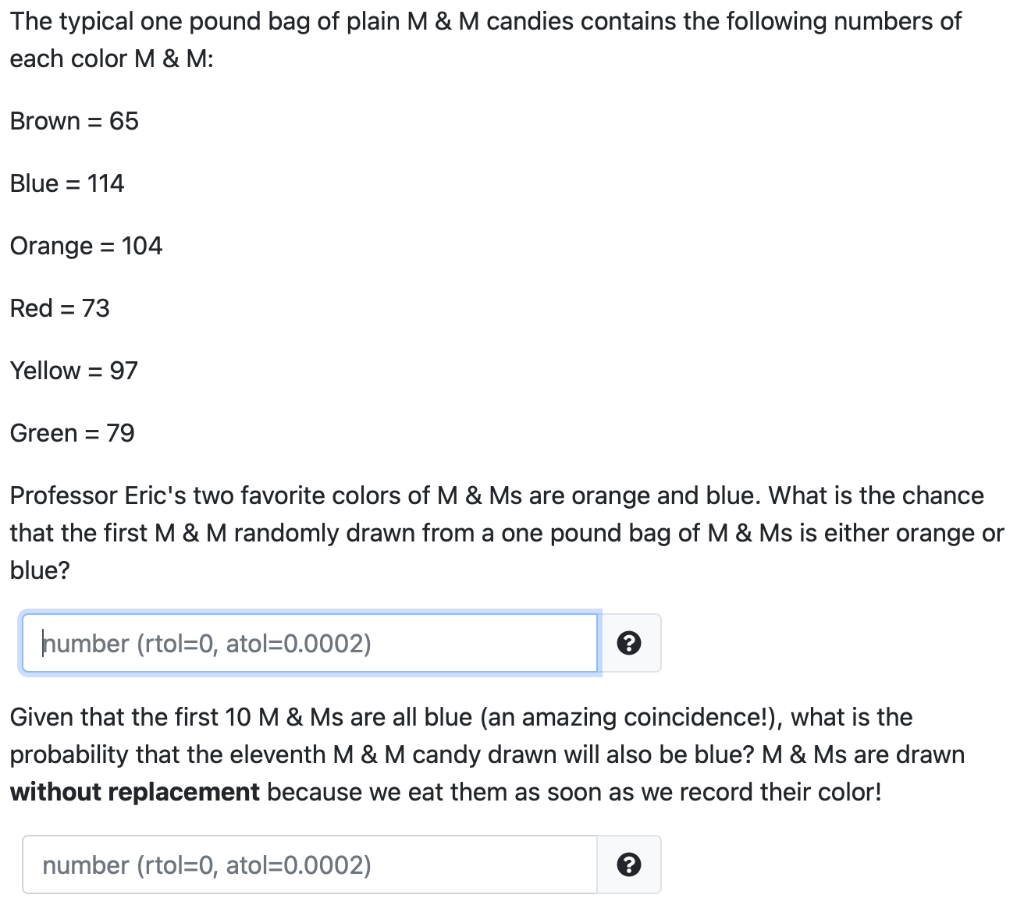Open the question-mark help for the eleventh-draw question
The image size is (1024, 916).
click(x=630, y=865)
